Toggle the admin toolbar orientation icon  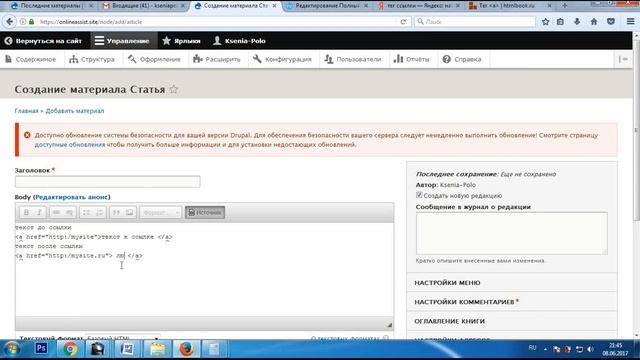[x=623, y=59]
